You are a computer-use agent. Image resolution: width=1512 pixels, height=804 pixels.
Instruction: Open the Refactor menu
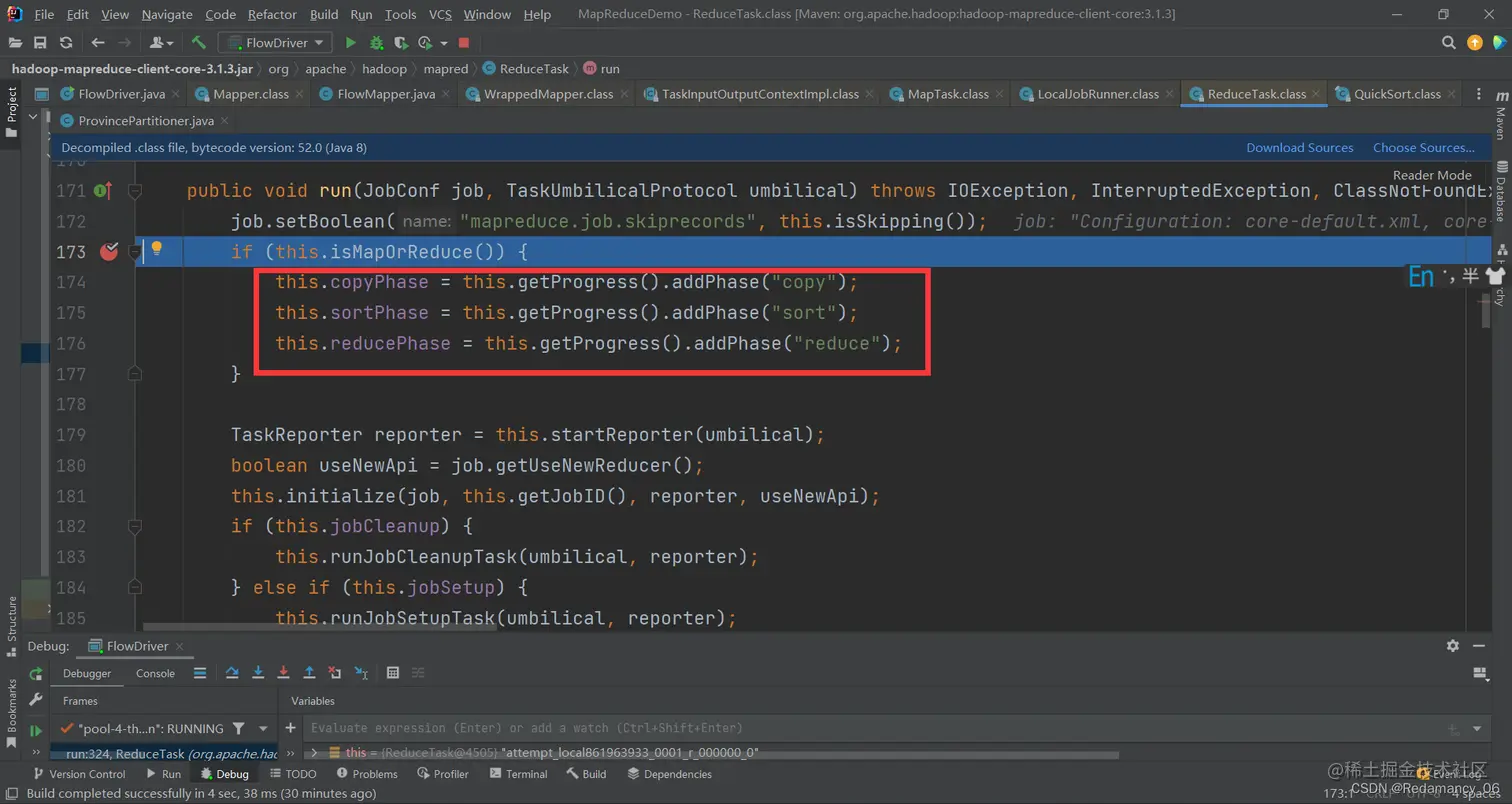(273, 14)
